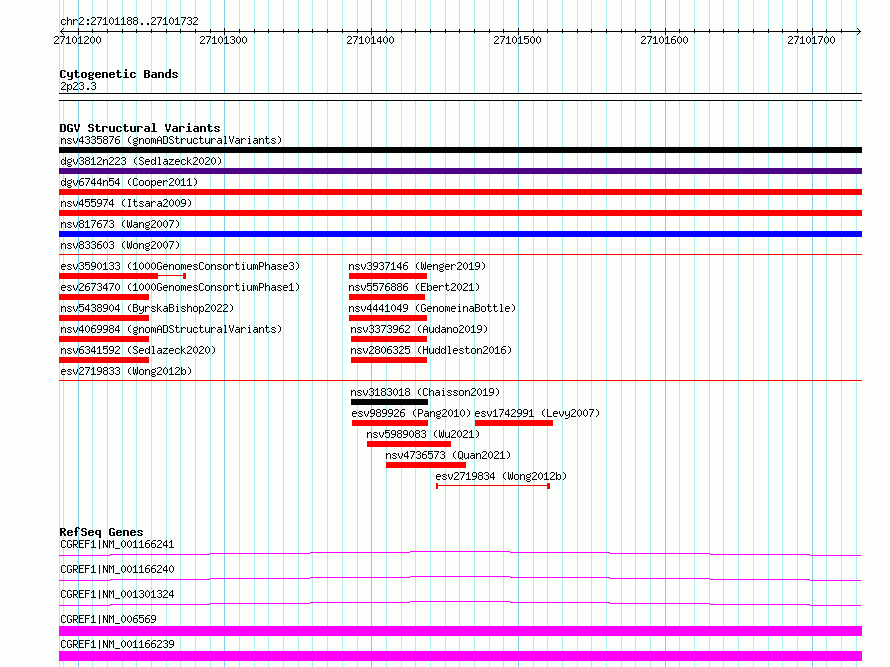Image resolution: width=890 pixels, height=667 pixels.
Task: Click the purple bar for dgv3812n223
Action: tap(460, 171)
